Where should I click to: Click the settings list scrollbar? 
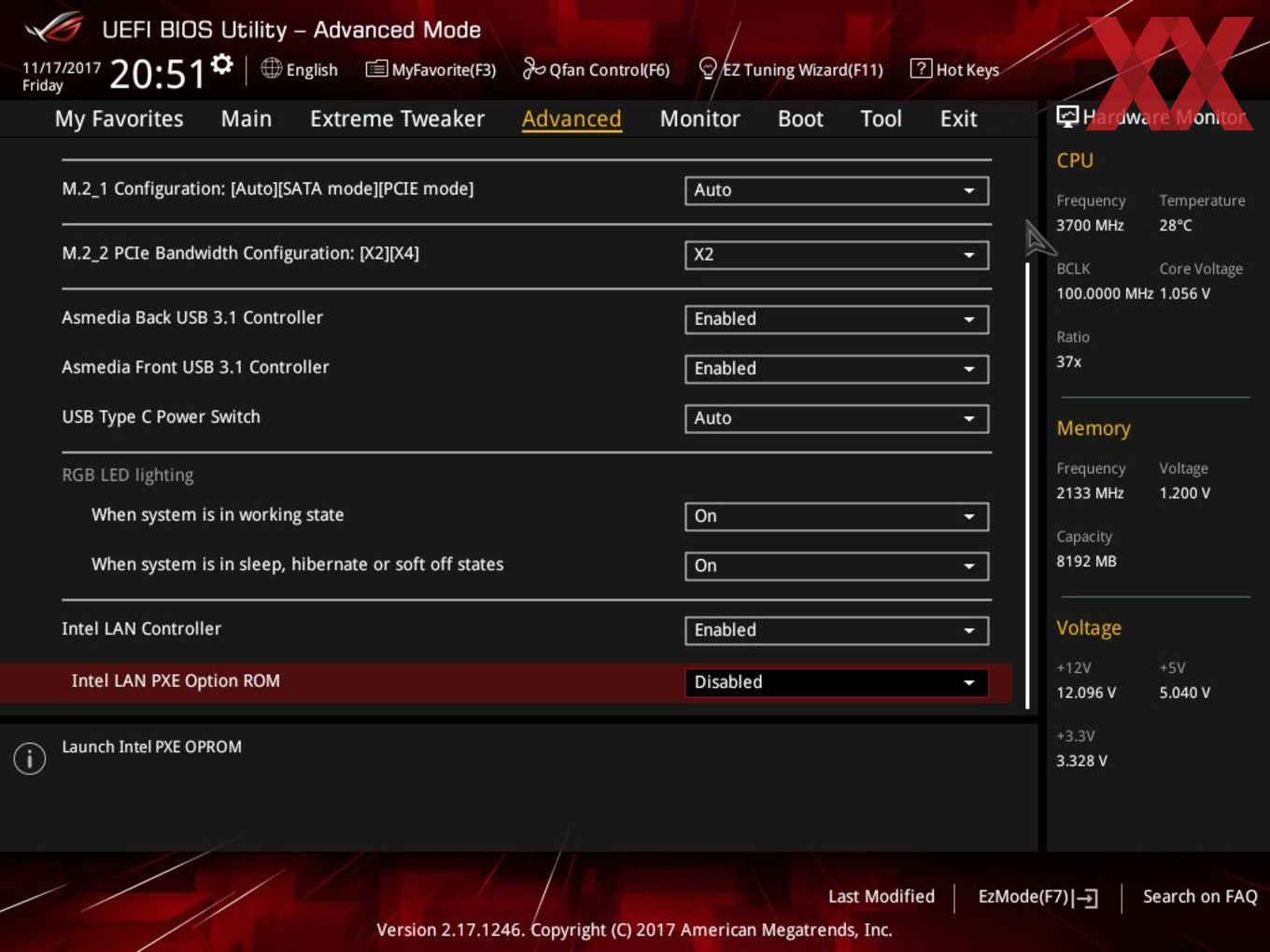point(1028,485)
